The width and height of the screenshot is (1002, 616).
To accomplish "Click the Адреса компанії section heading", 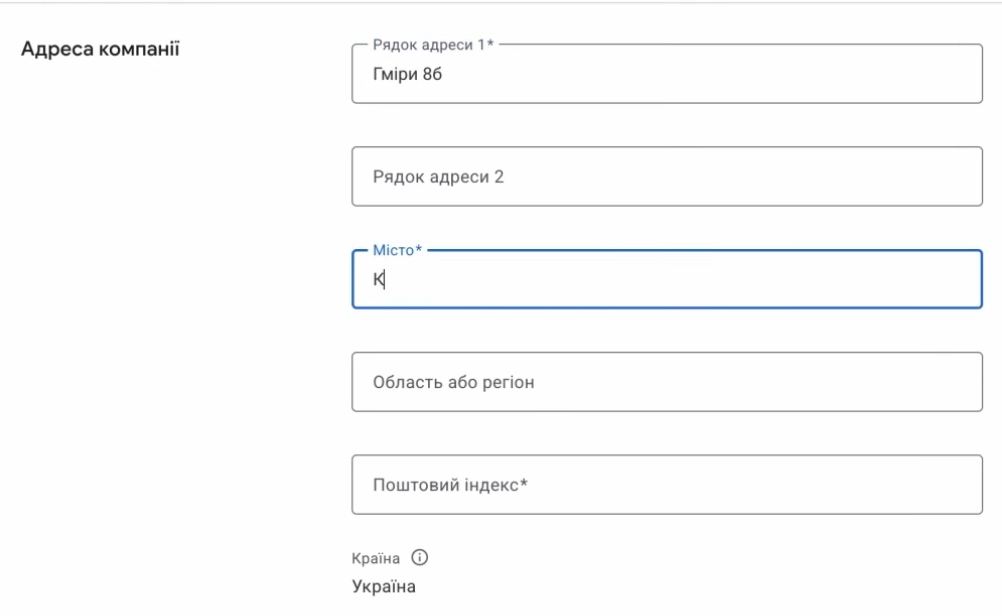I will pos(101,48).
